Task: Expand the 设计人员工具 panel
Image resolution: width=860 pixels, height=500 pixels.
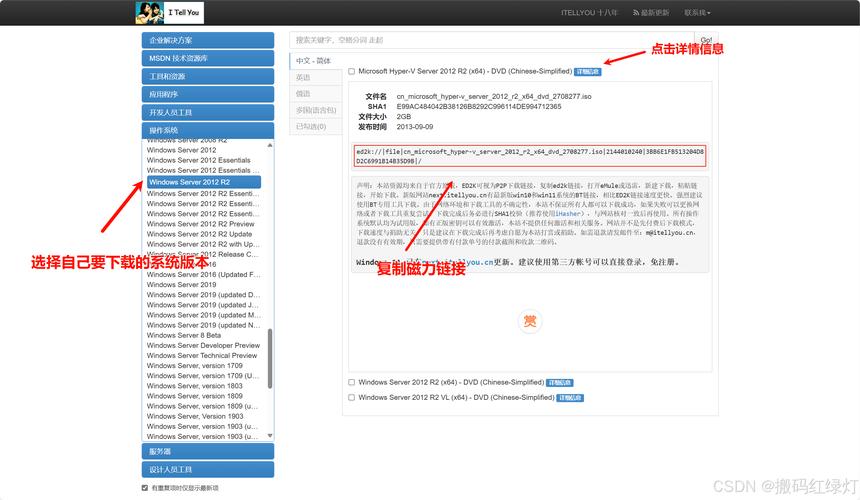Action: click(x=208, y=469)
